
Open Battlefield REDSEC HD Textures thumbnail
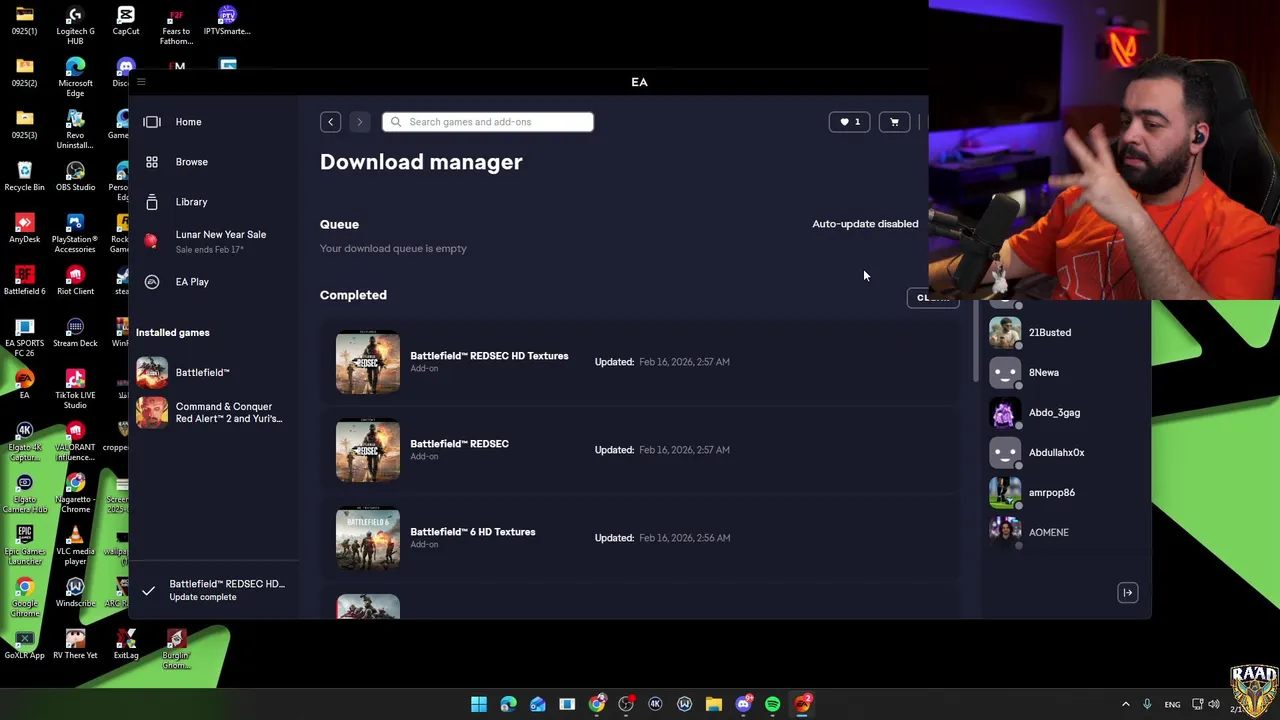[368, 362]
